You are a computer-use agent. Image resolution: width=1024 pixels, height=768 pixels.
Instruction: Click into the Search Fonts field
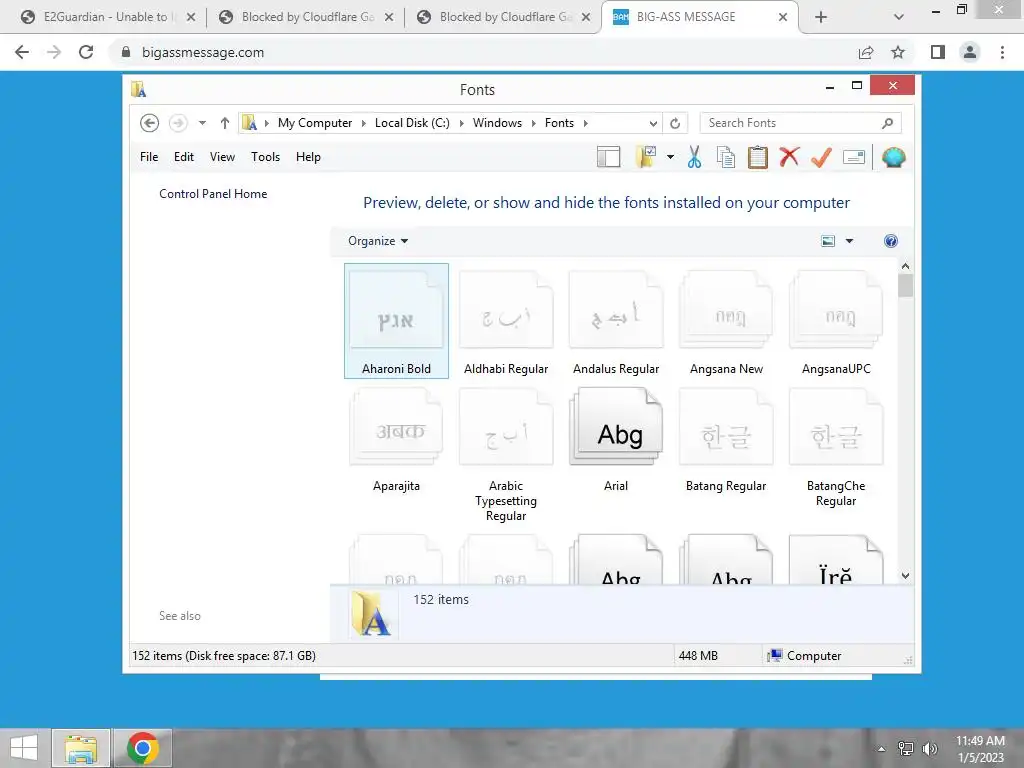point(801,123)
